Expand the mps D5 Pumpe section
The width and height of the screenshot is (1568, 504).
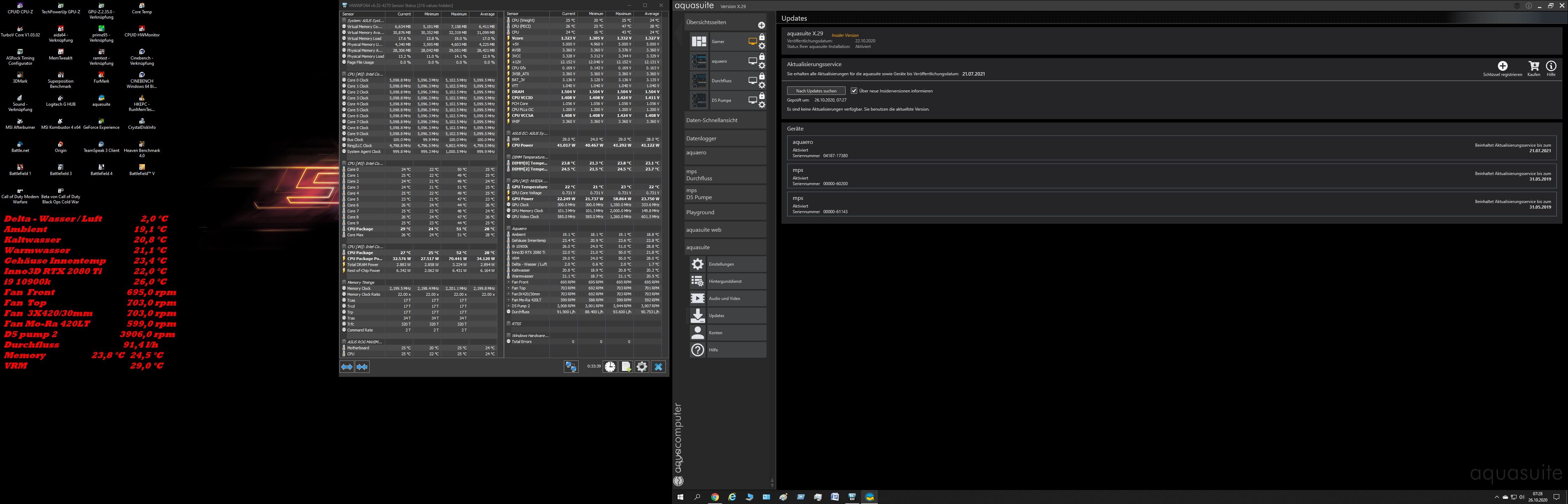725,194
